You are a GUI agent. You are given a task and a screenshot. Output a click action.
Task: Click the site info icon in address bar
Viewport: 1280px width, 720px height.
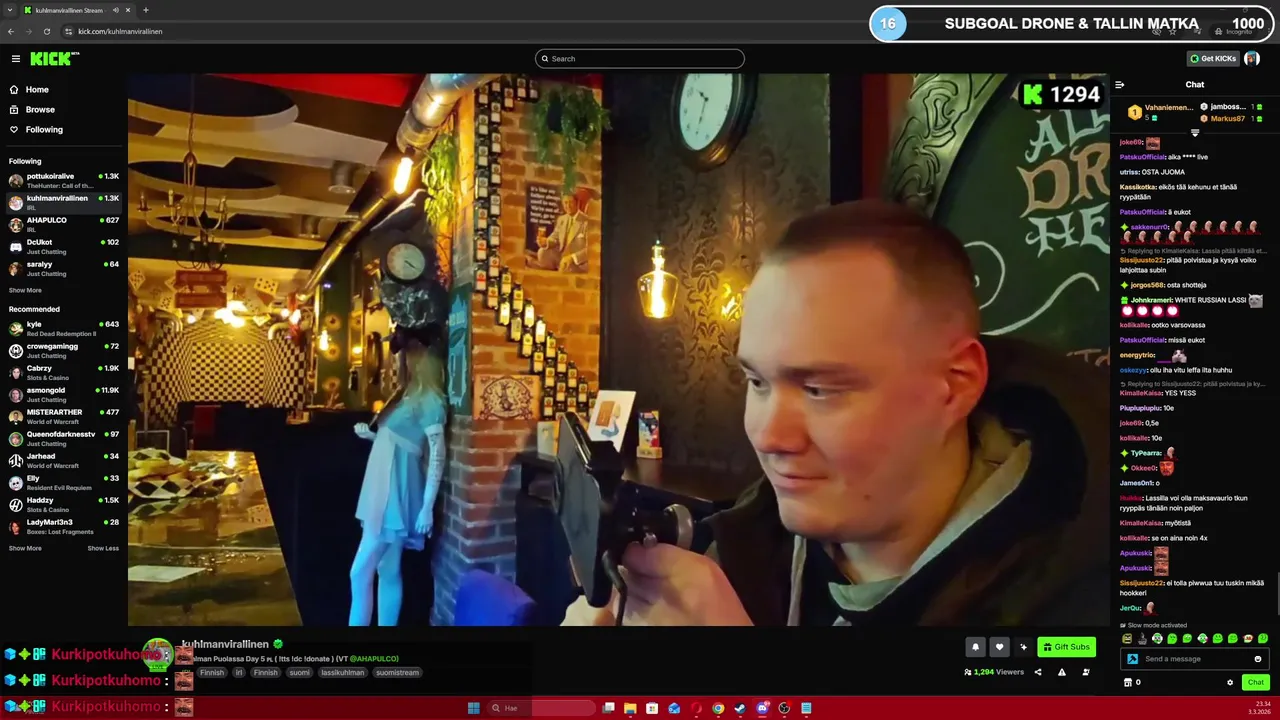point(68,31)
